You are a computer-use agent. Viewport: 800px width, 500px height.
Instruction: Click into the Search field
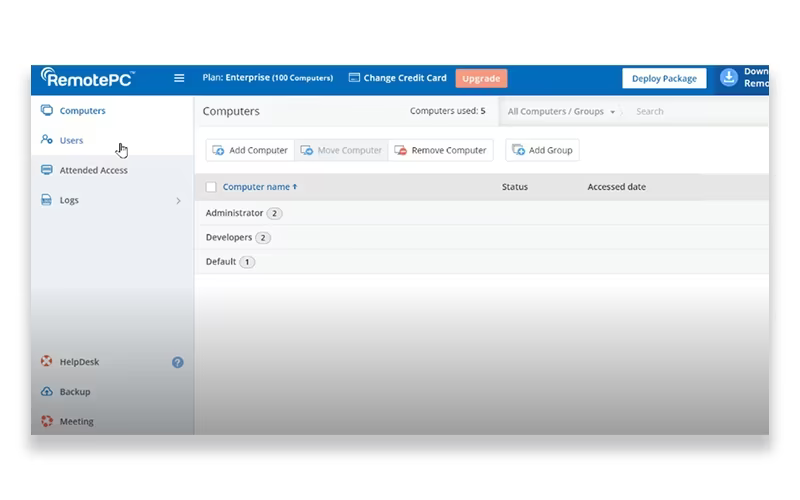pos(699,111)
